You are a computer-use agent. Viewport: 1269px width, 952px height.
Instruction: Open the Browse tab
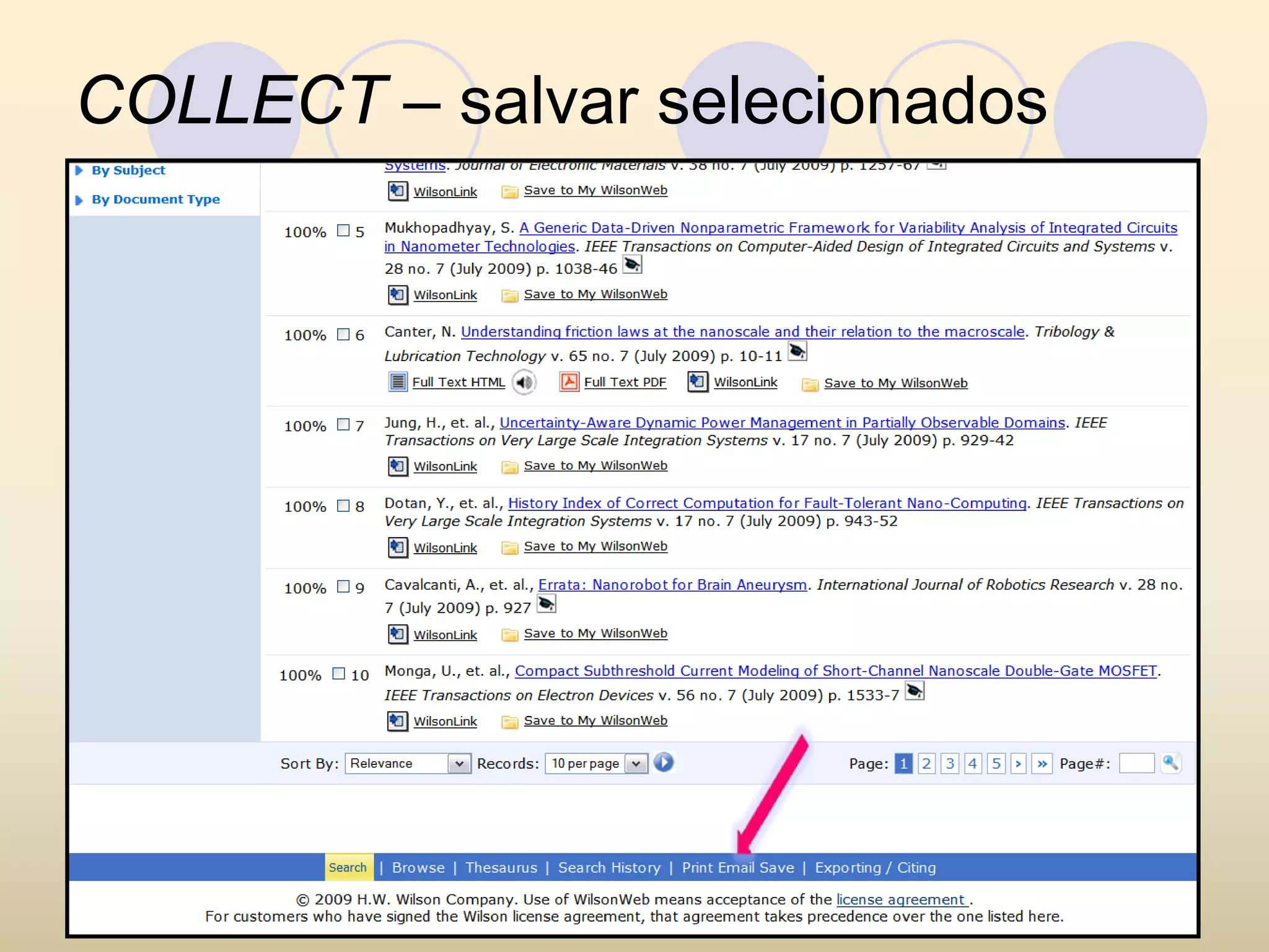pyautogui.click(x=418, y=868)
